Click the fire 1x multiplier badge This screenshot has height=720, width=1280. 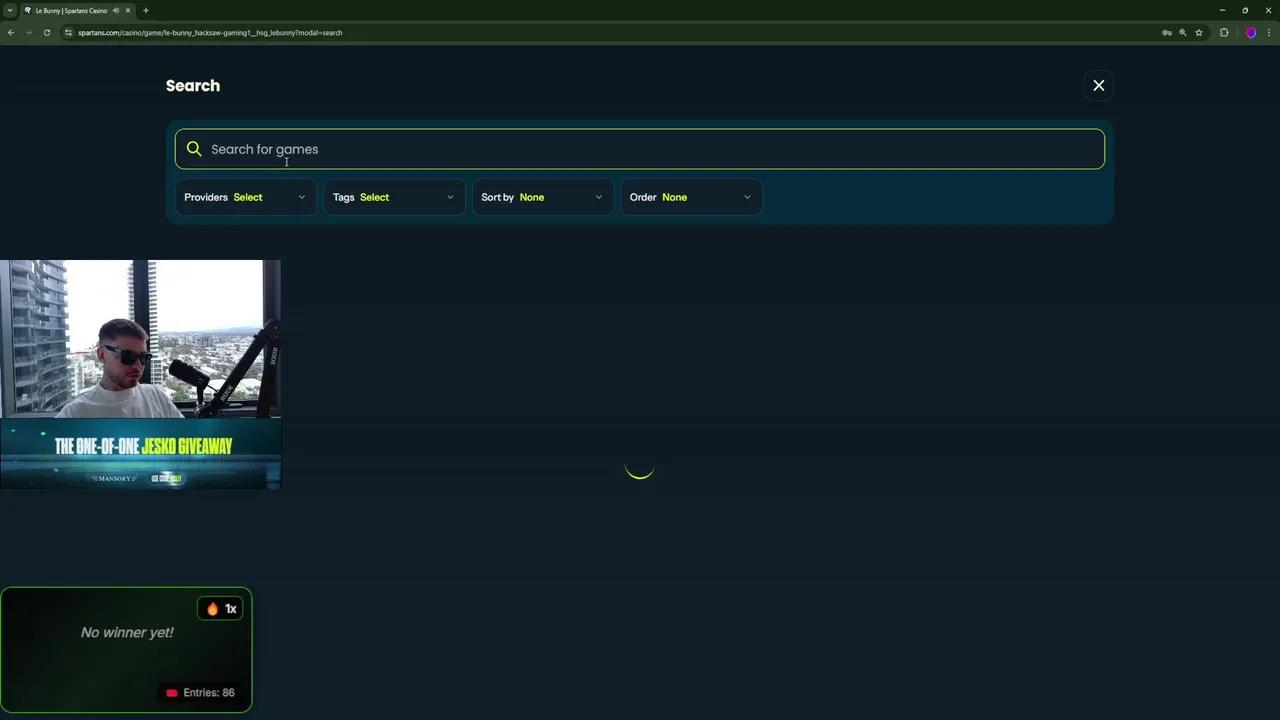(x=221, y=609)
